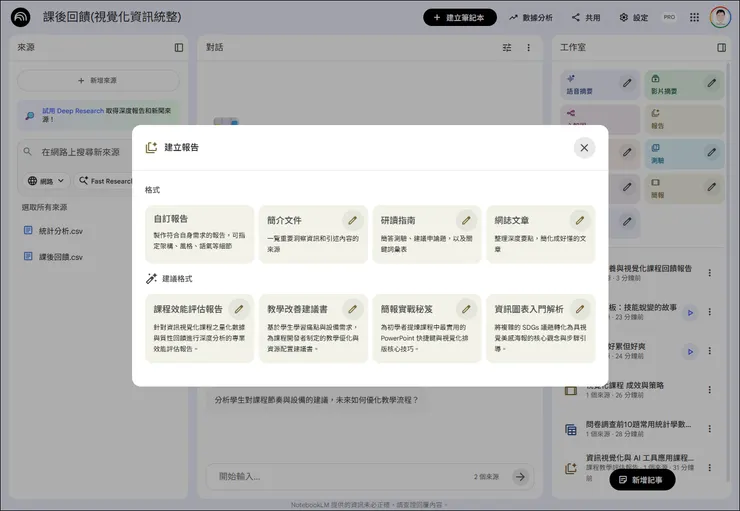Image resolution: width=740 pixels, height=511 pixels.
Task: Open the user profile avatar
Action: 720,17
